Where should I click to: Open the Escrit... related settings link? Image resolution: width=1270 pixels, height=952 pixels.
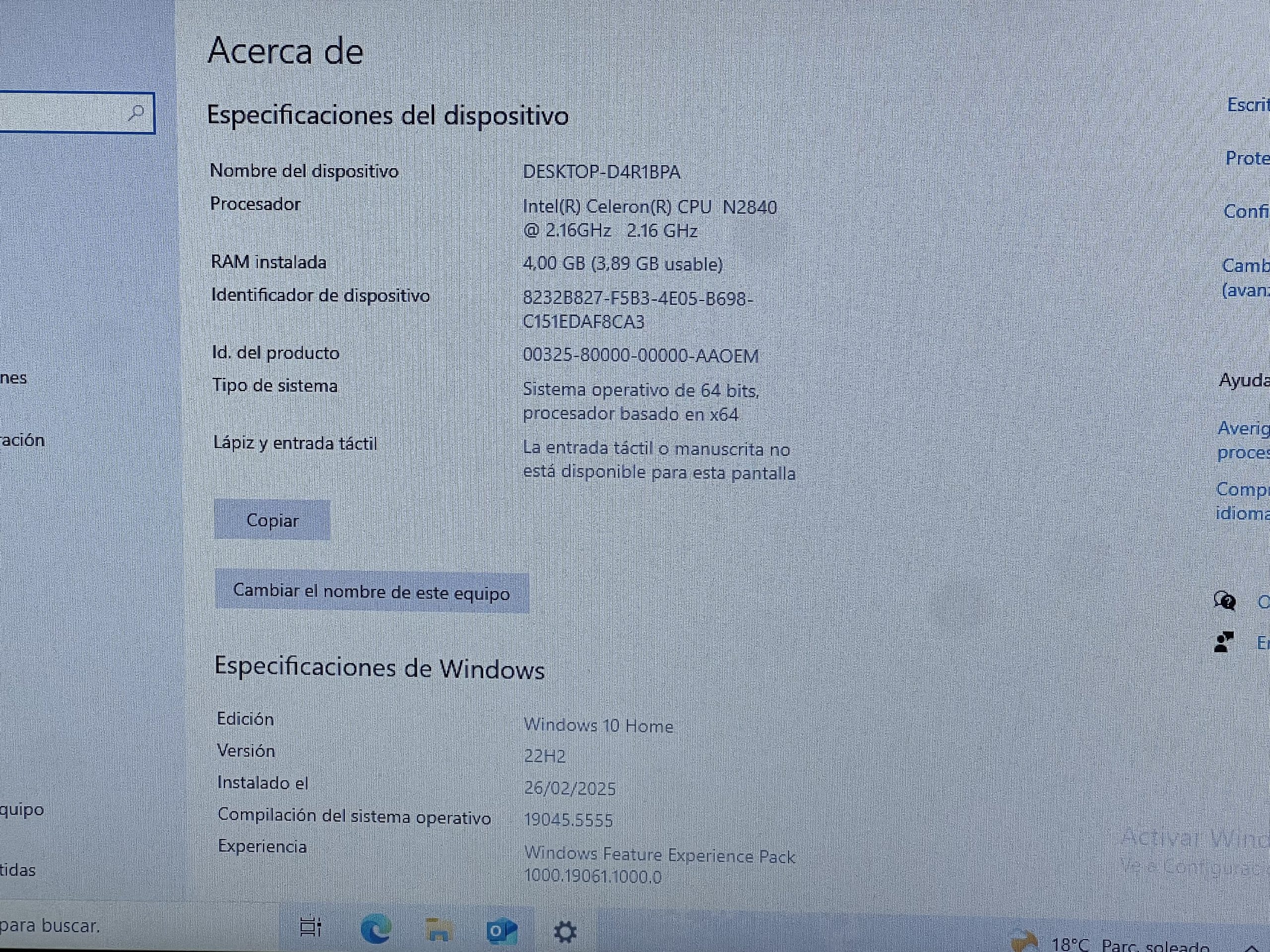(1248, 105)
